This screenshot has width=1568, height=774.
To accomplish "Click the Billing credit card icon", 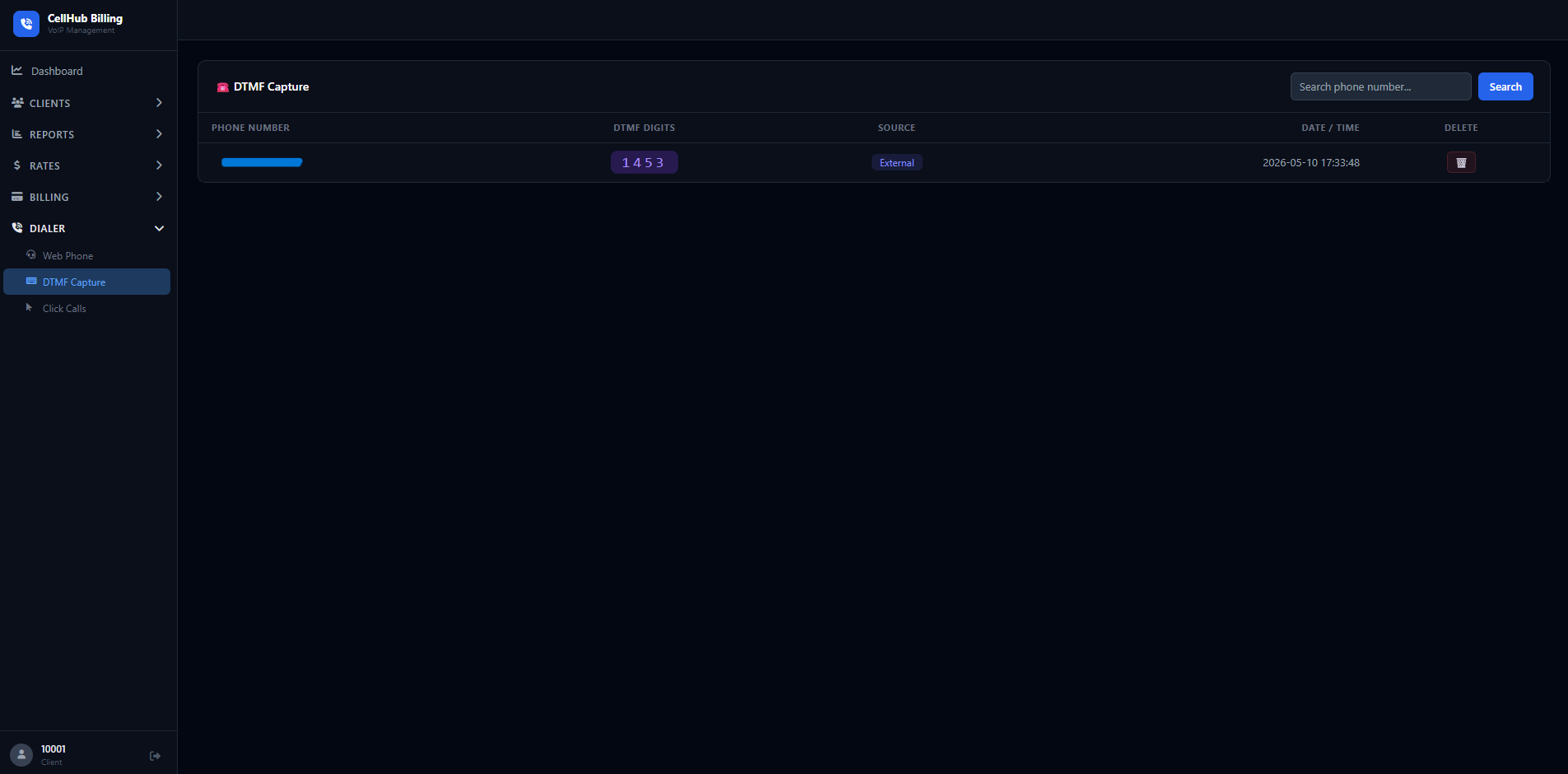I will (17, 197).
